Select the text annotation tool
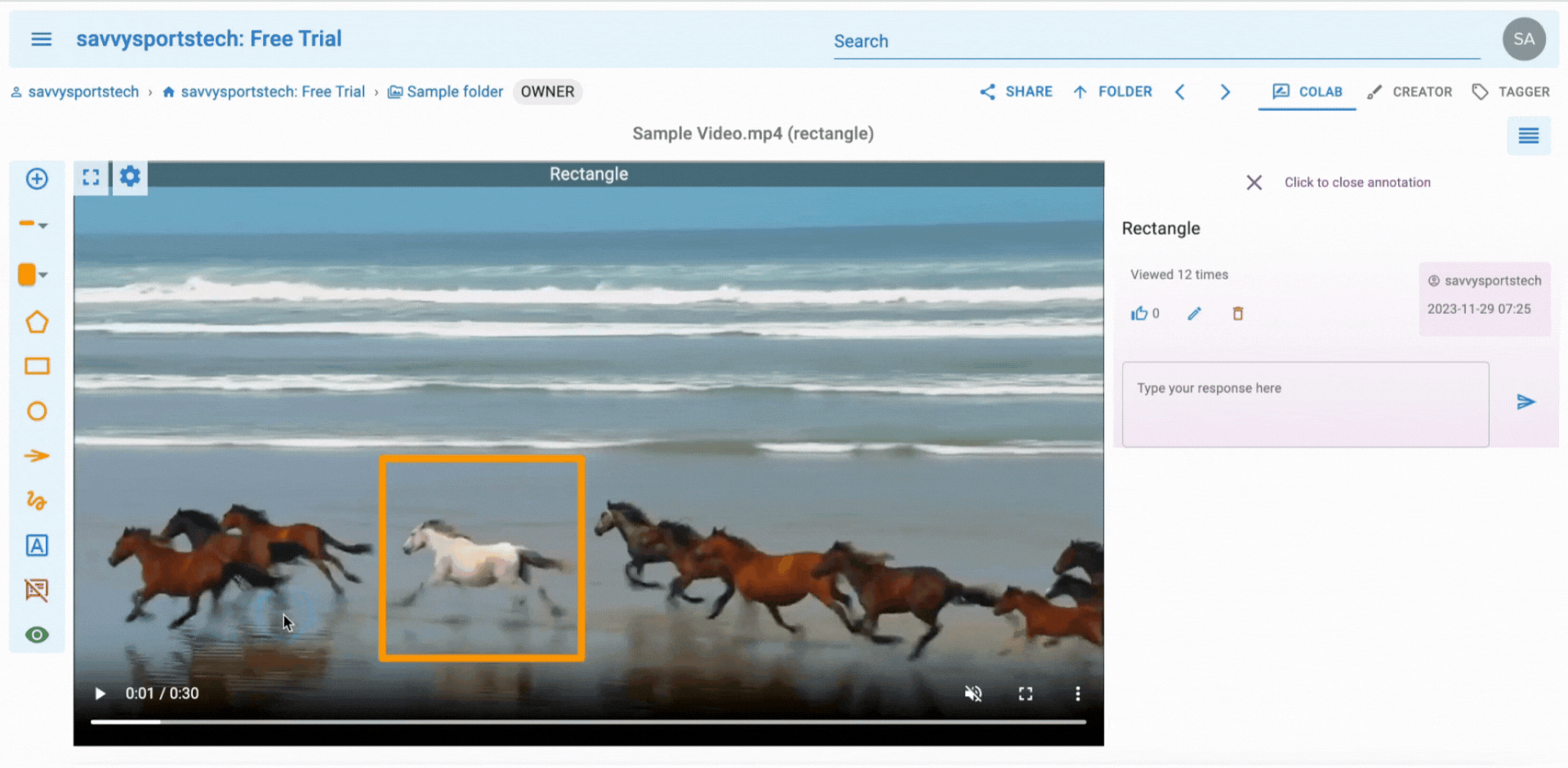 [37, 545]
